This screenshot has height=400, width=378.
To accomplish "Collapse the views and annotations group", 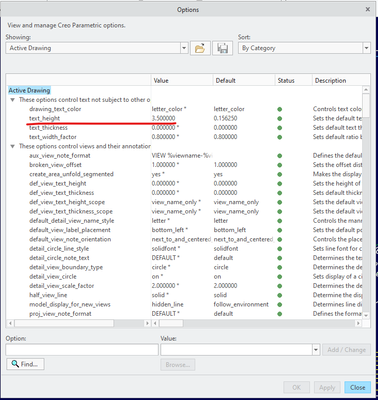I will click(x=12, y=146).
